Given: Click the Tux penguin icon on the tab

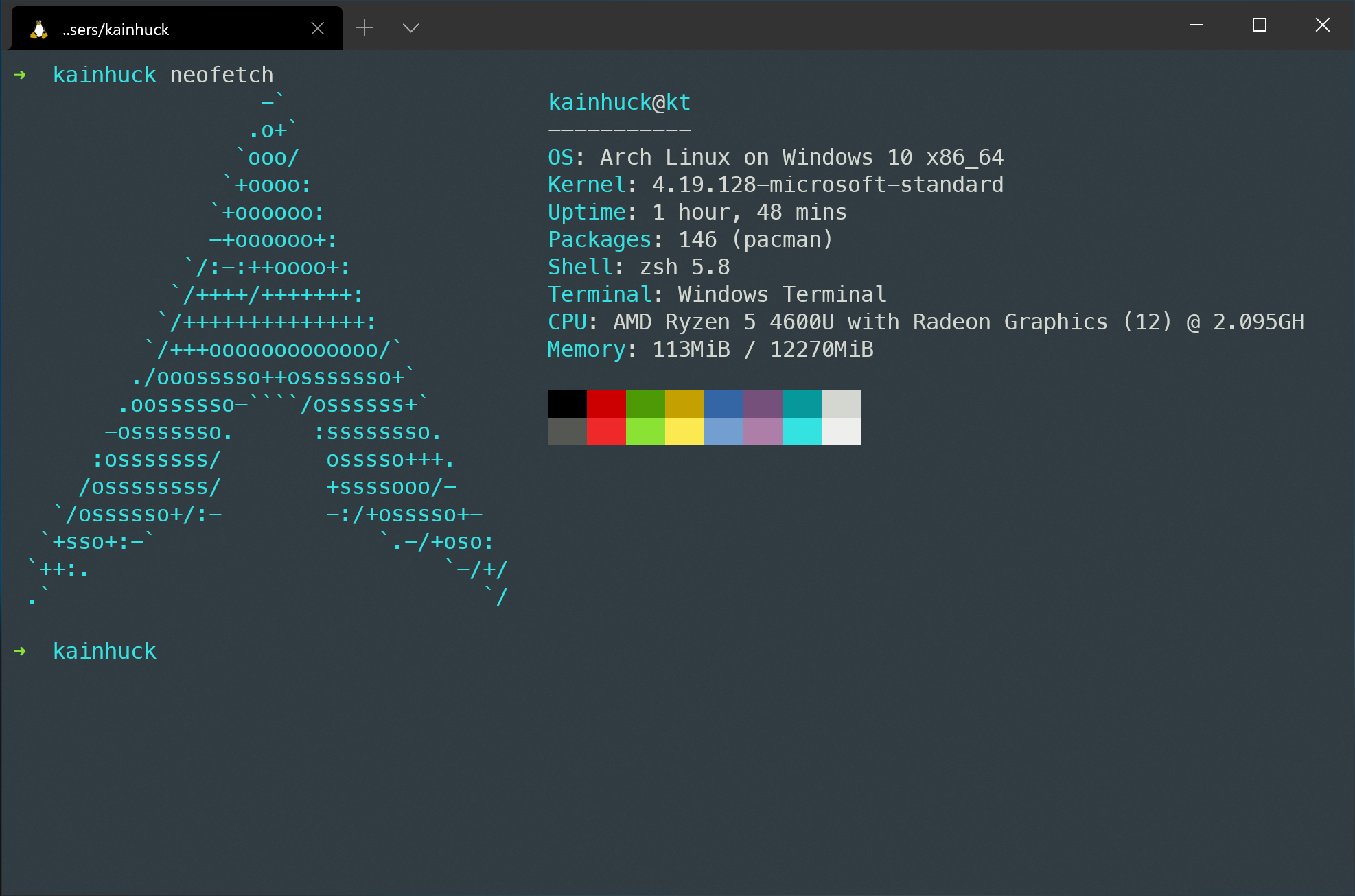Looking at the screenshot, I should [x=39, y=28].
